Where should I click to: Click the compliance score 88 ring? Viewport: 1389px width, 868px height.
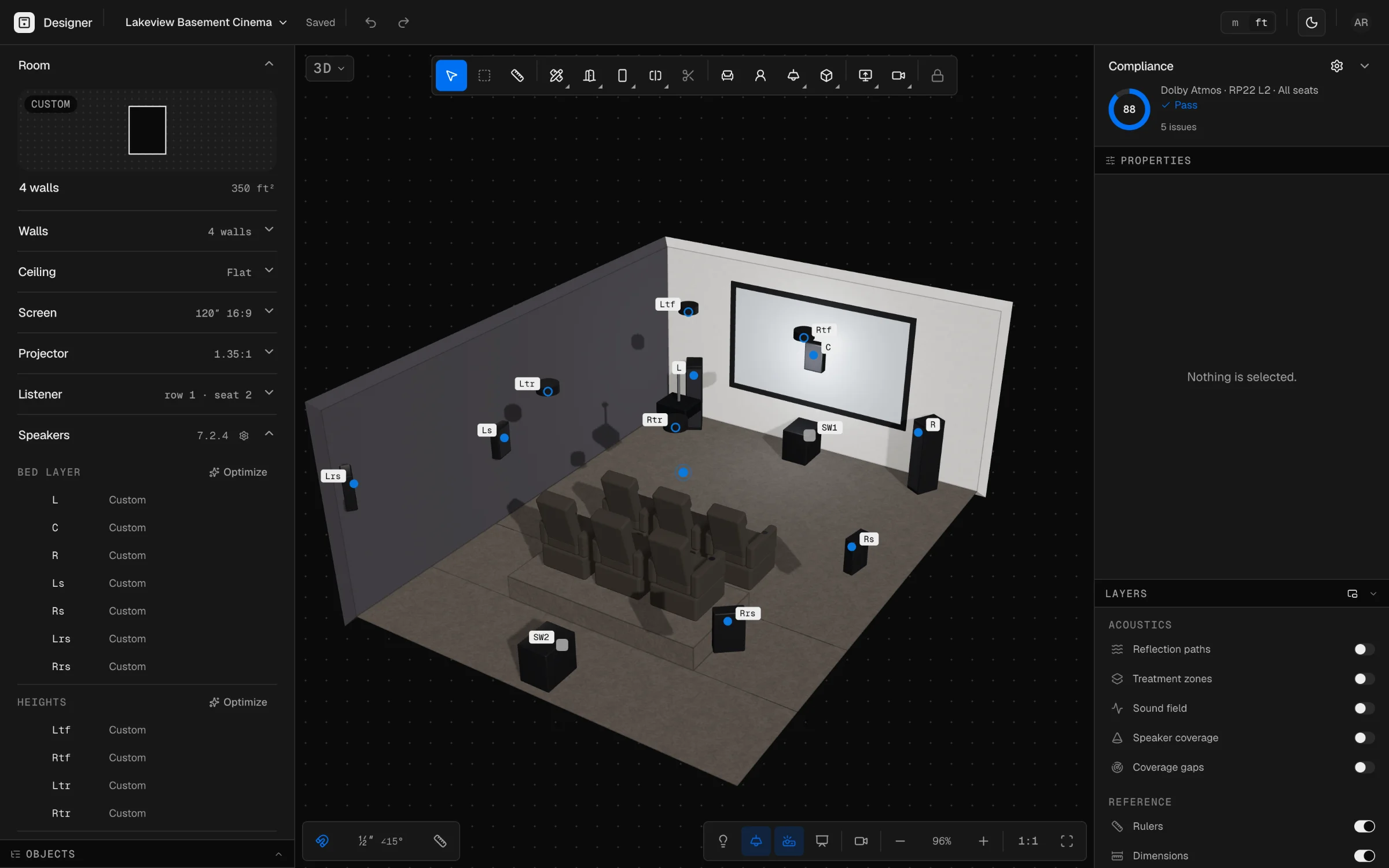(x=1129, y=109)
